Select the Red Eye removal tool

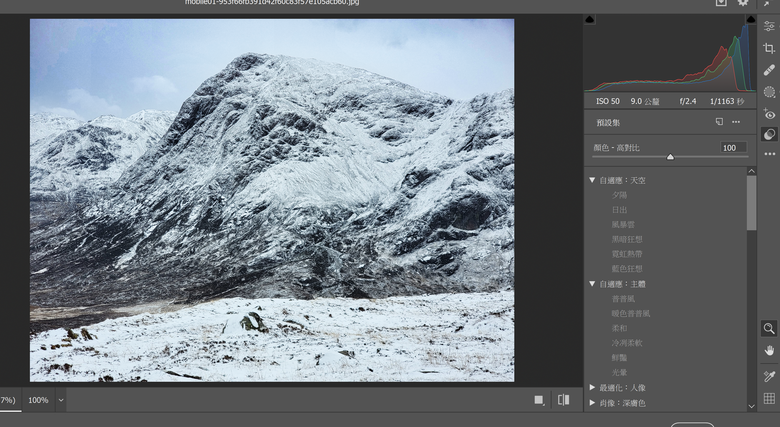[769, 114]
